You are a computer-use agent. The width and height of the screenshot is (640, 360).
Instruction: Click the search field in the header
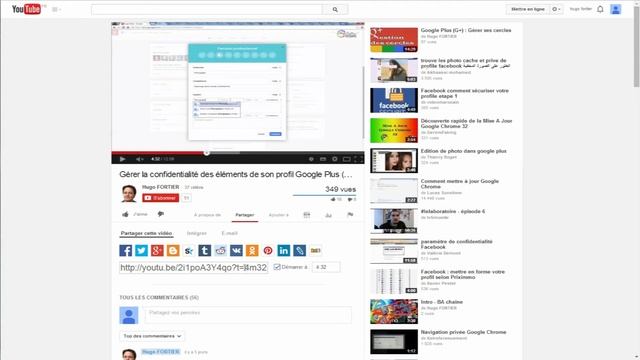pos(207,9)
